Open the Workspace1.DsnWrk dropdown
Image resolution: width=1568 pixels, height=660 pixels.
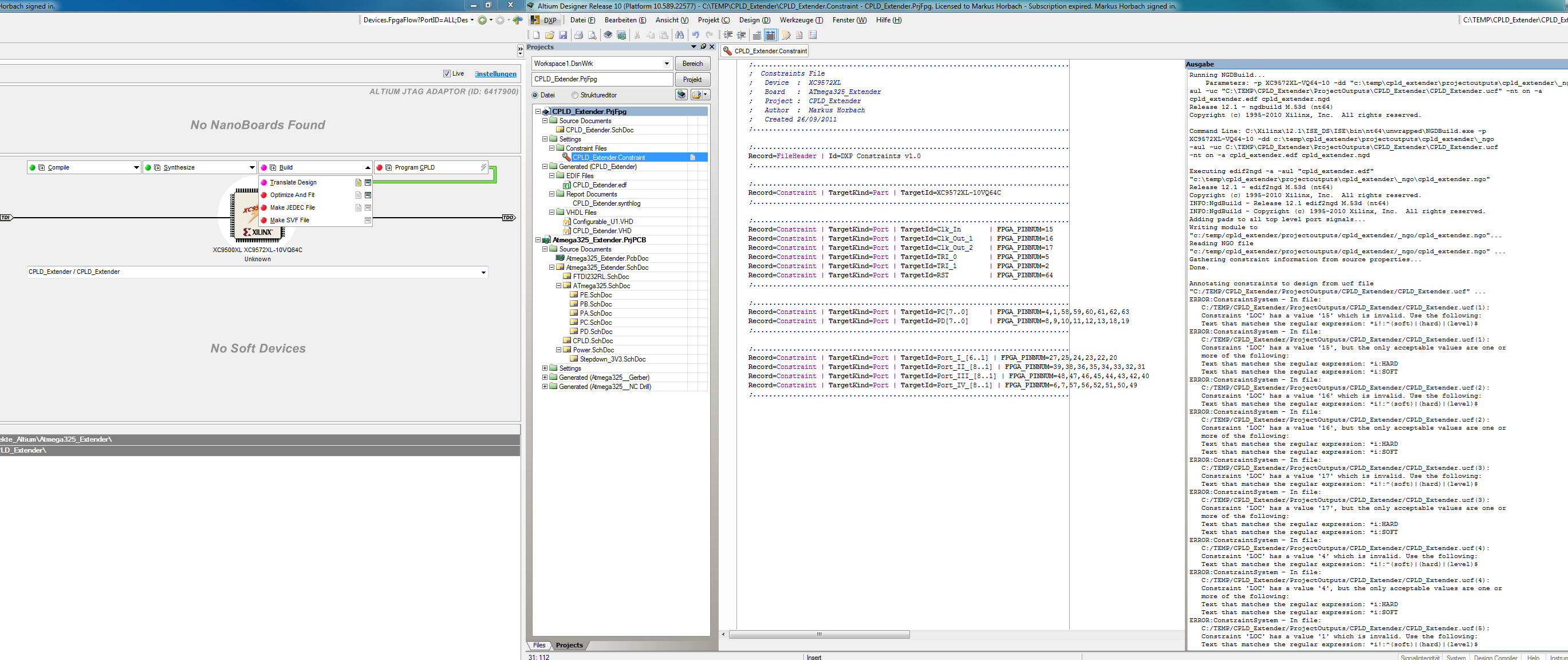pyautogui.click(x=667, y=64)
